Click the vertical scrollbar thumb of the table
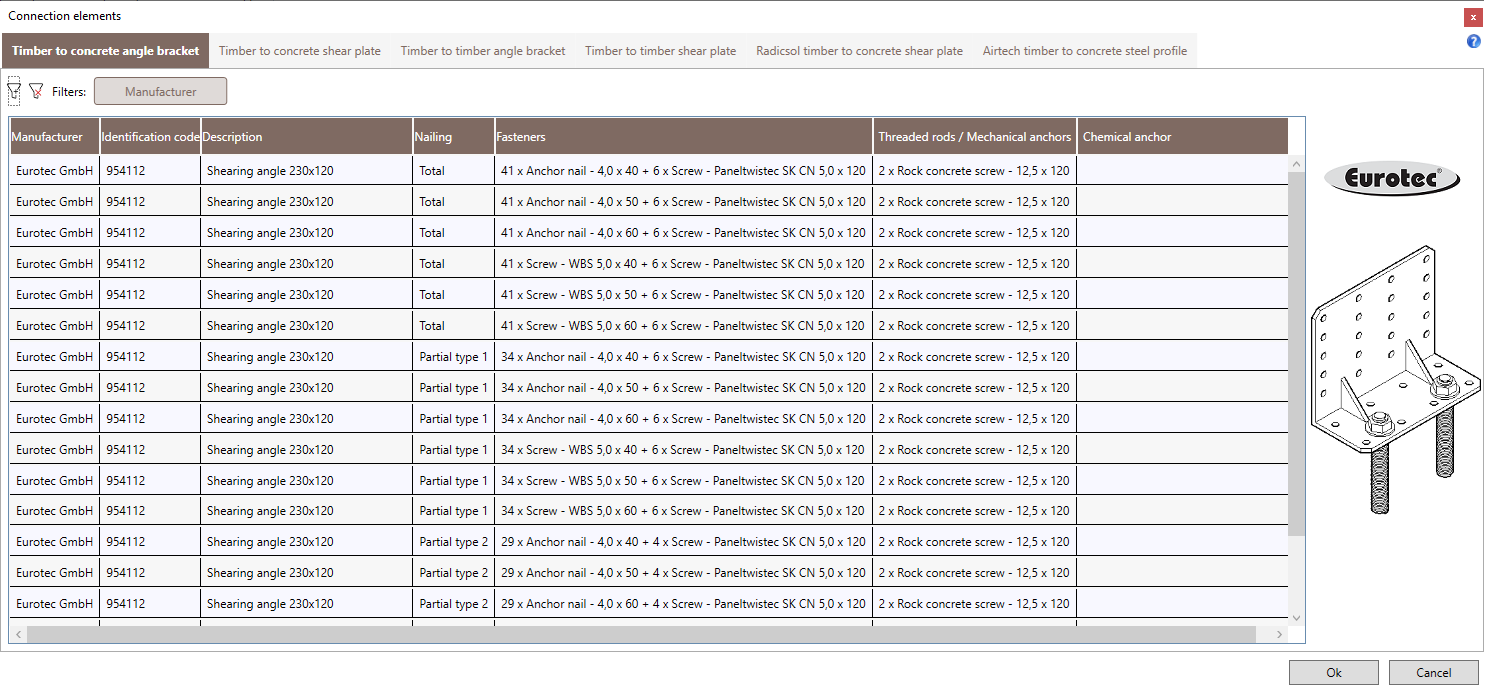 (x=1296, y=353)
